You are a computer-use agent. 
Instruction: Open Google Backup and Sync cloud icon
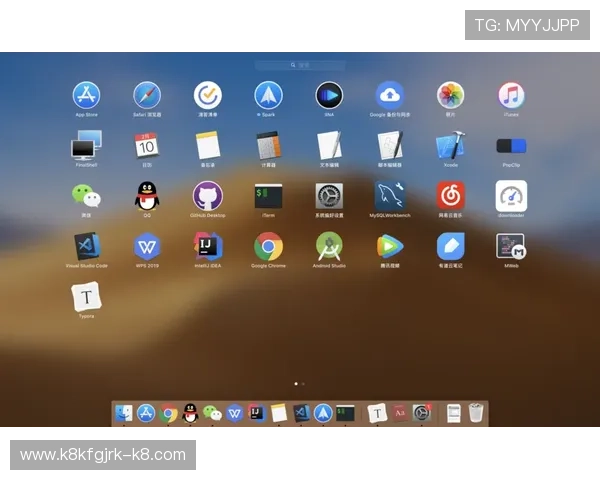[390, 95]
